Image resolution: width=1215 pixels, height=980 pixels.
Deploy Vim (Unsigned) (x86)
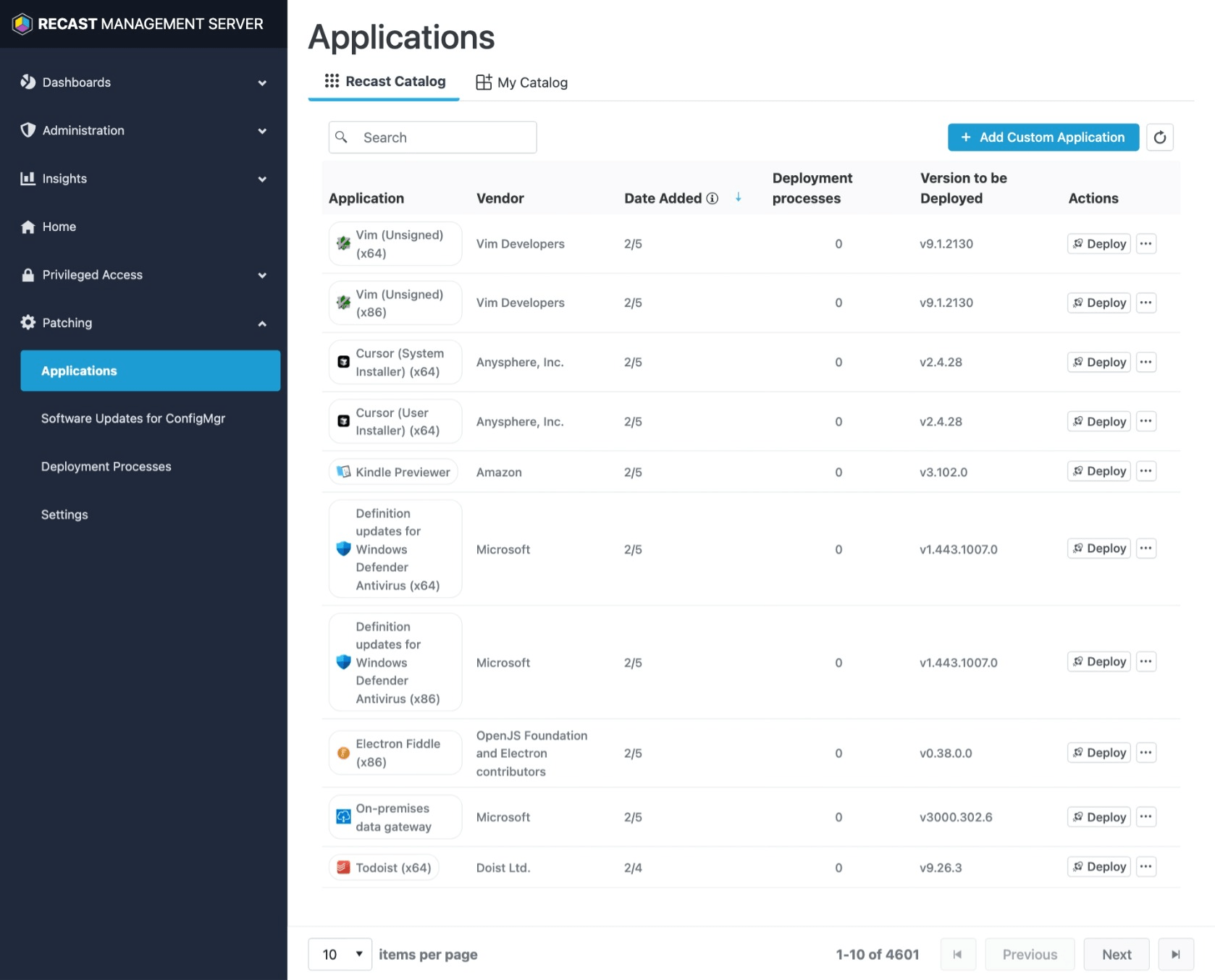[1098, 303]
